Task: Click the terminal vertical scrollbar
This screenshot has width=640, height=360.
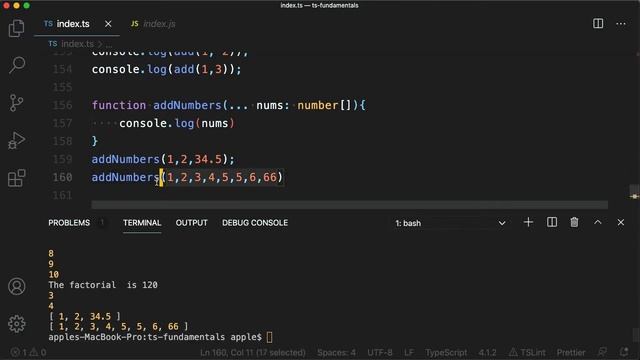Action: point(636,335)
